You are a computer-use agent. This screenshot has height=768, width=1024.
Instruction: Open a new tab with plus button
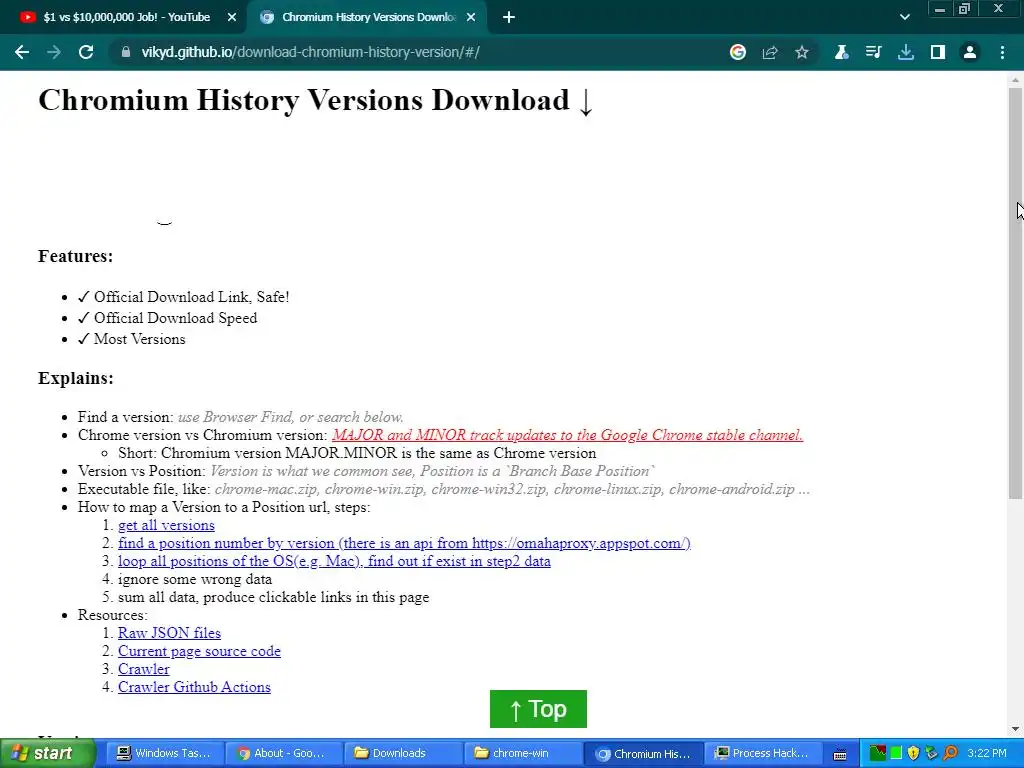click(509, 18)
